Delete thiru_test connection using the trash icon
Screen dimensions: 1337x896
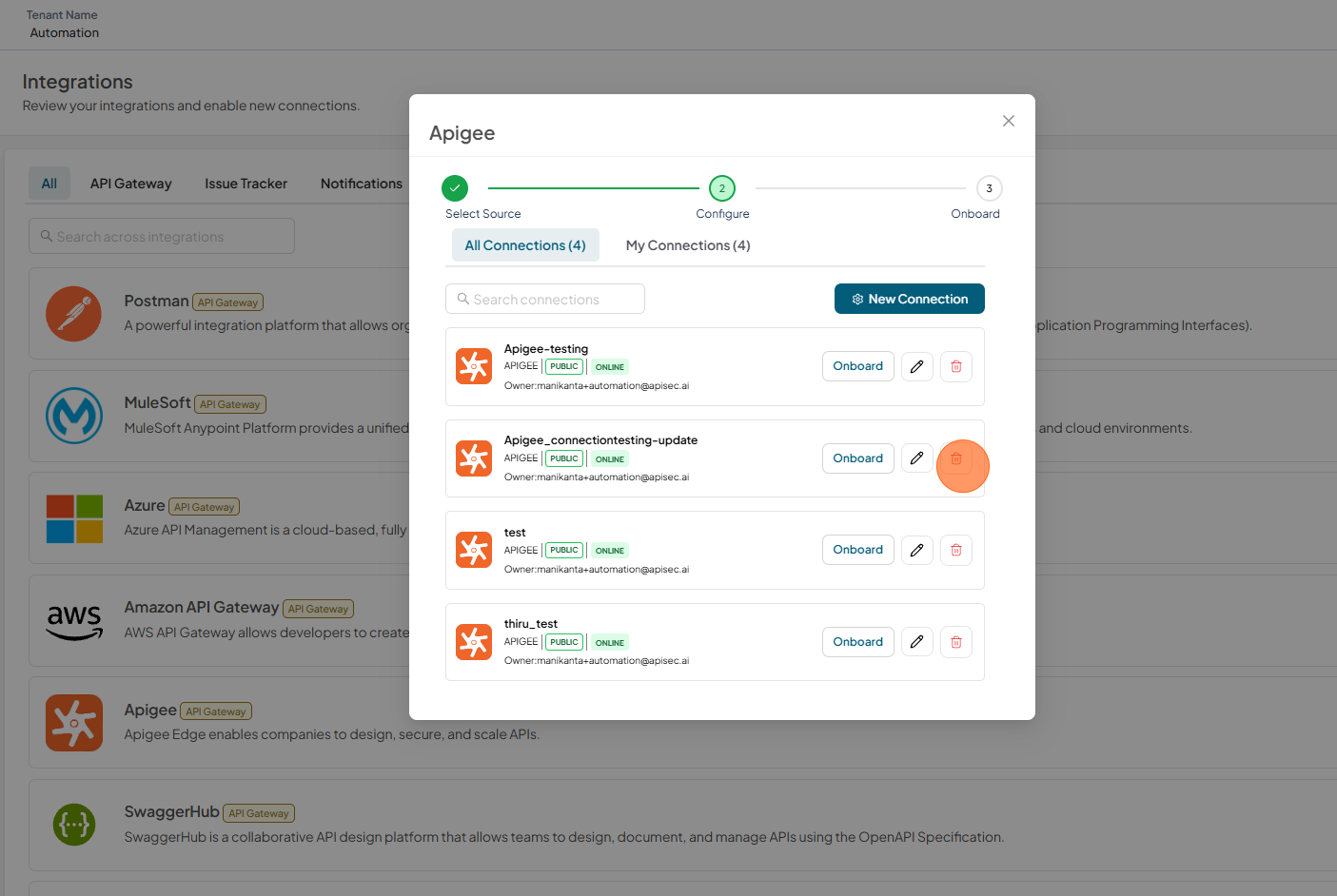956,642
